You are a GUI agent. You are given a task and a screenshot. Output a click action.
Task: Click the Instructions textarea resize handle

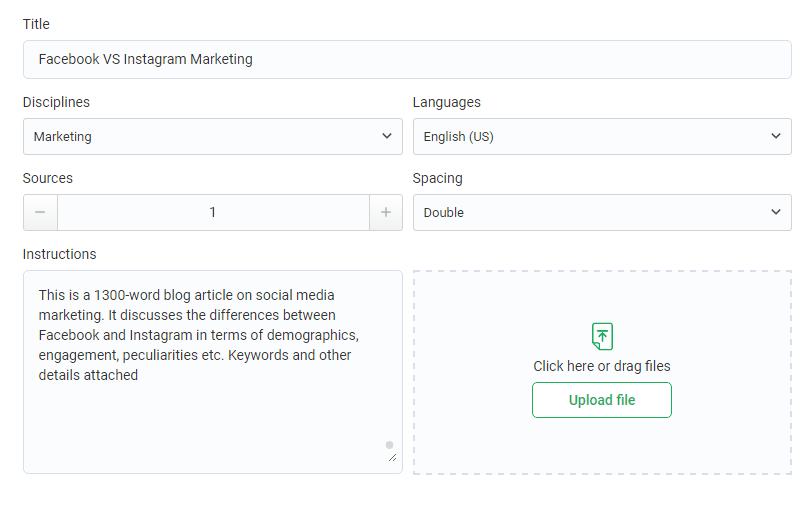pos(392,458)
